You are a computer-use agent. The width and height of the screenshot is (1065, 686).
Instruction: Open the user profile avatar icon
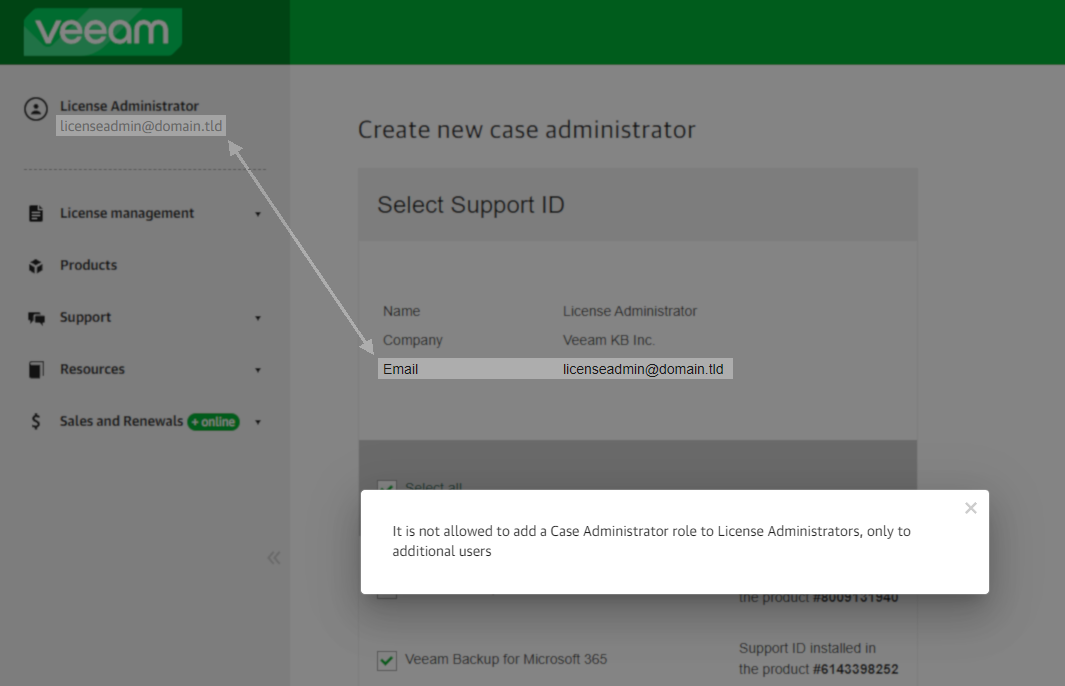click(36, 109)
